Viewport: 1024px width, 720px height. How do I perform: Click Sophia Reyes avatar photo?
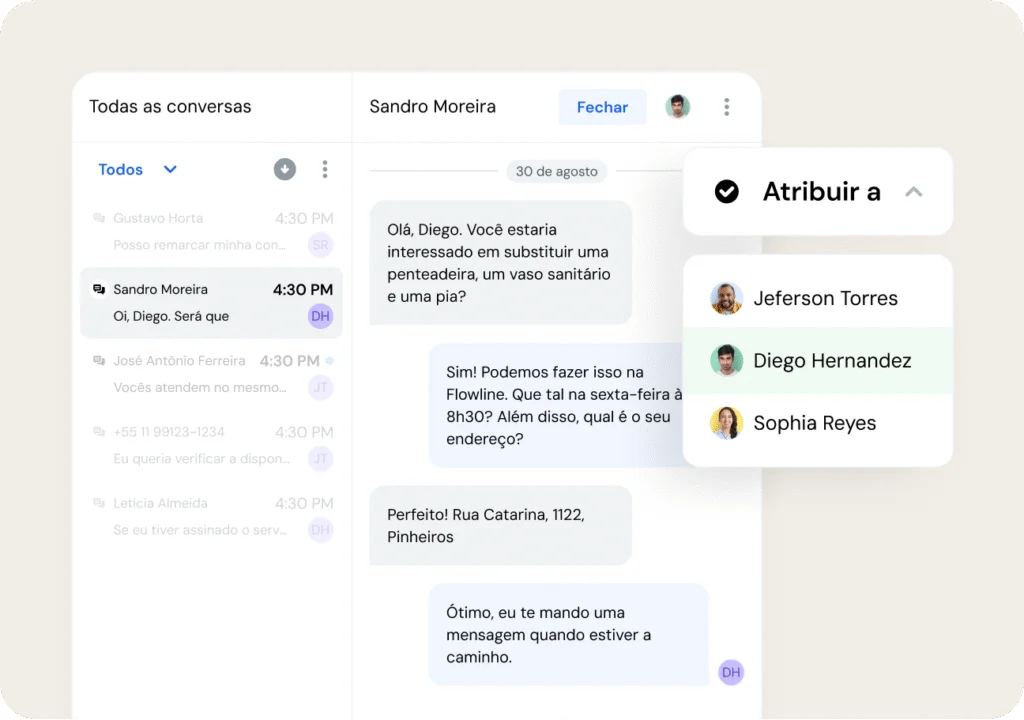click(x=726, y=423)
